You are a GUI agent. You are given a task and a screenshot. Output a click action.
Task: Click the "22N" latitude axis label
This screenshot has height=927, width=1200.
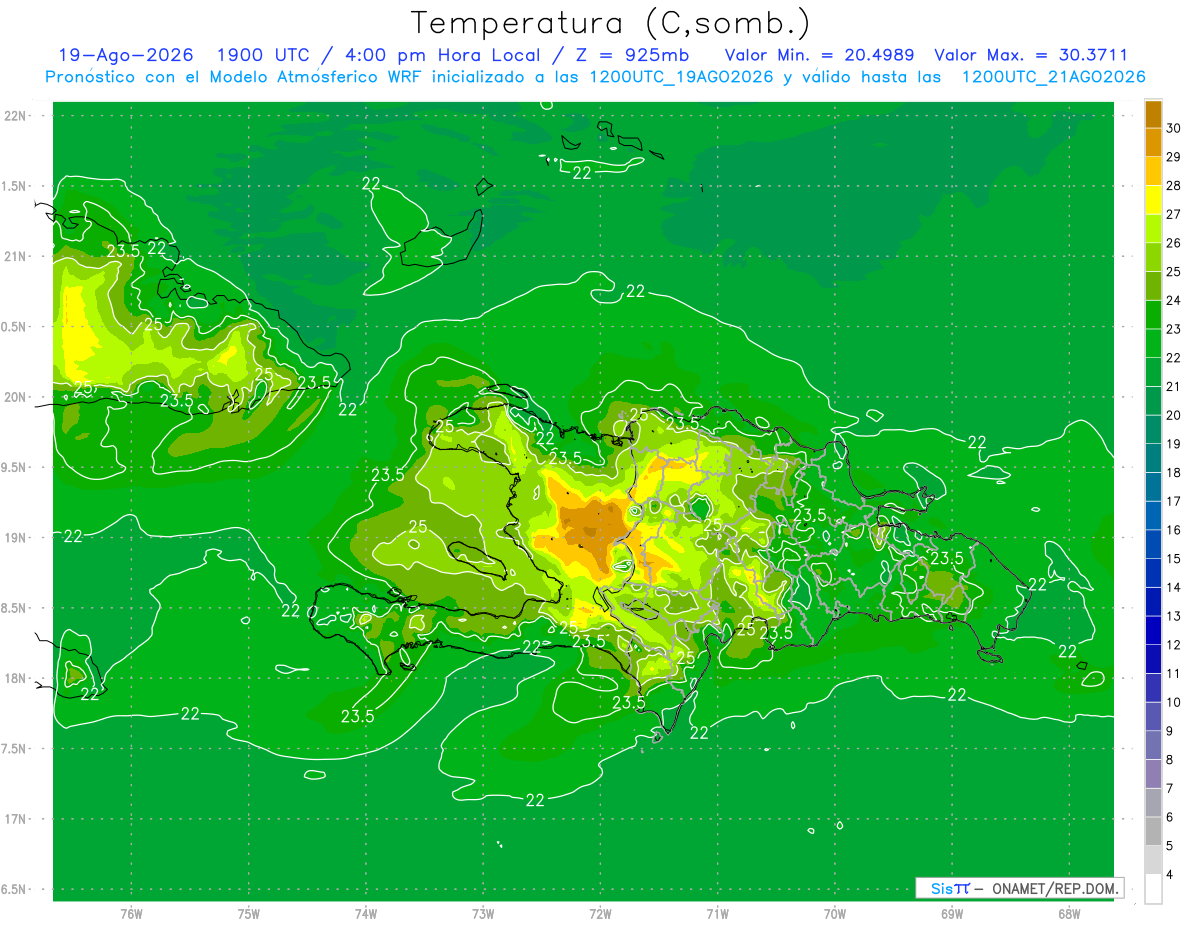16,116
